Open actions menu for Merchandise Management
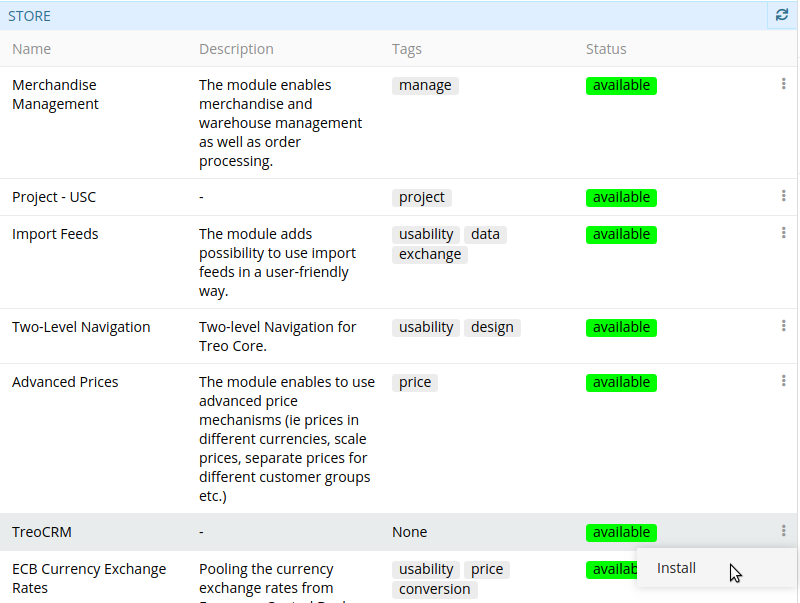This screenshot has height=603, width=800. click(783, 84)
